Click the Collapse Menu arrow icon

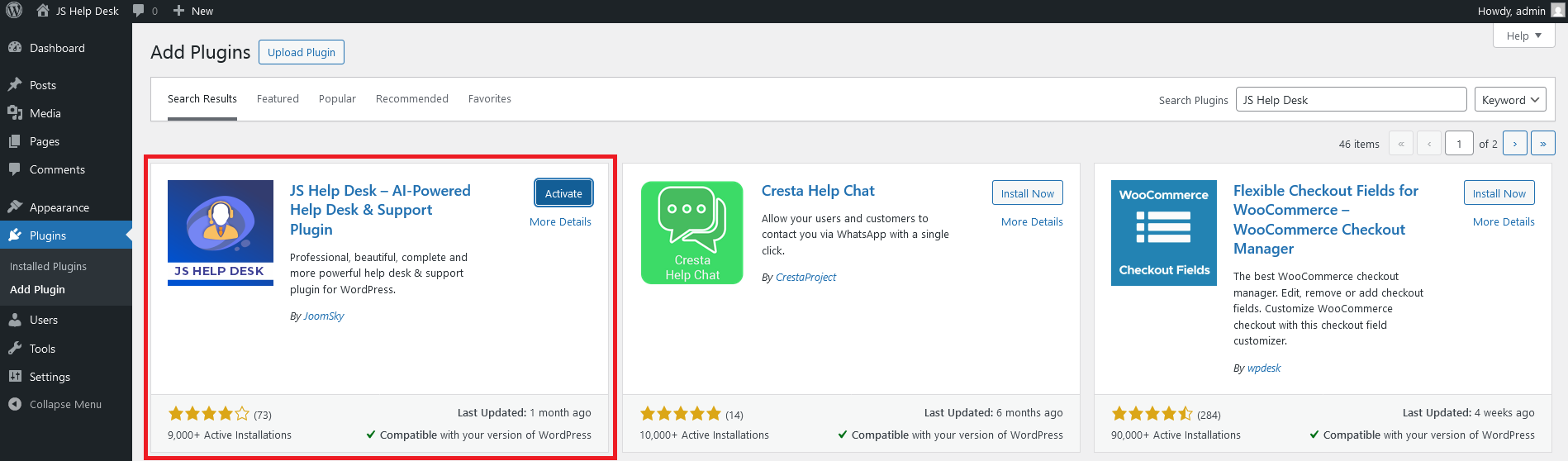pos(15,404)
